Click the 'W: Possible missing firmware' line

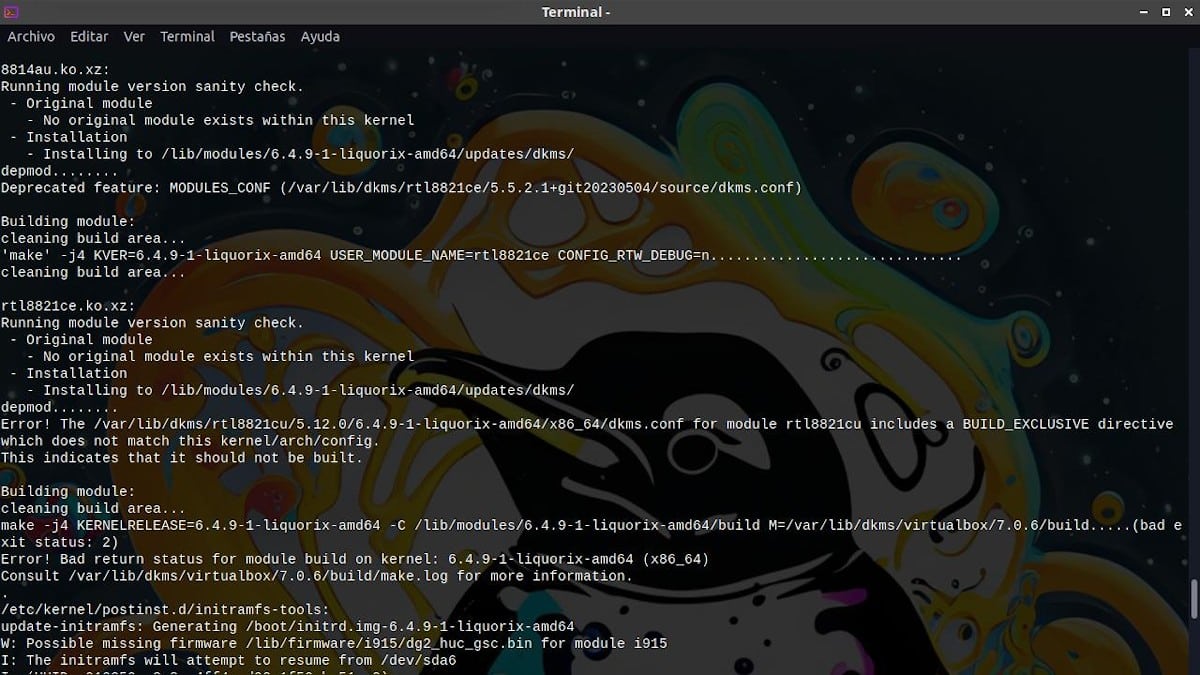tap(334, 644)
